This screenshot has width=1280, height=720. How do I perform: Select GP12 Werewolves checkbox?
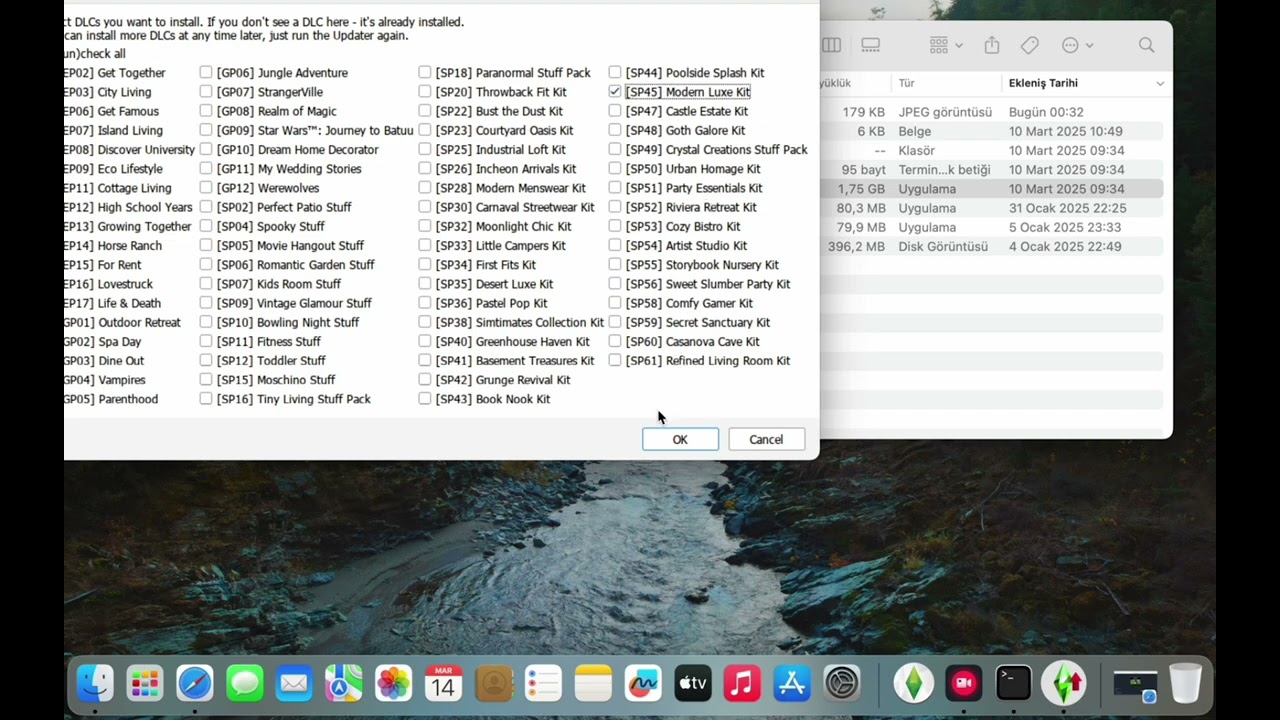(206, 187)
